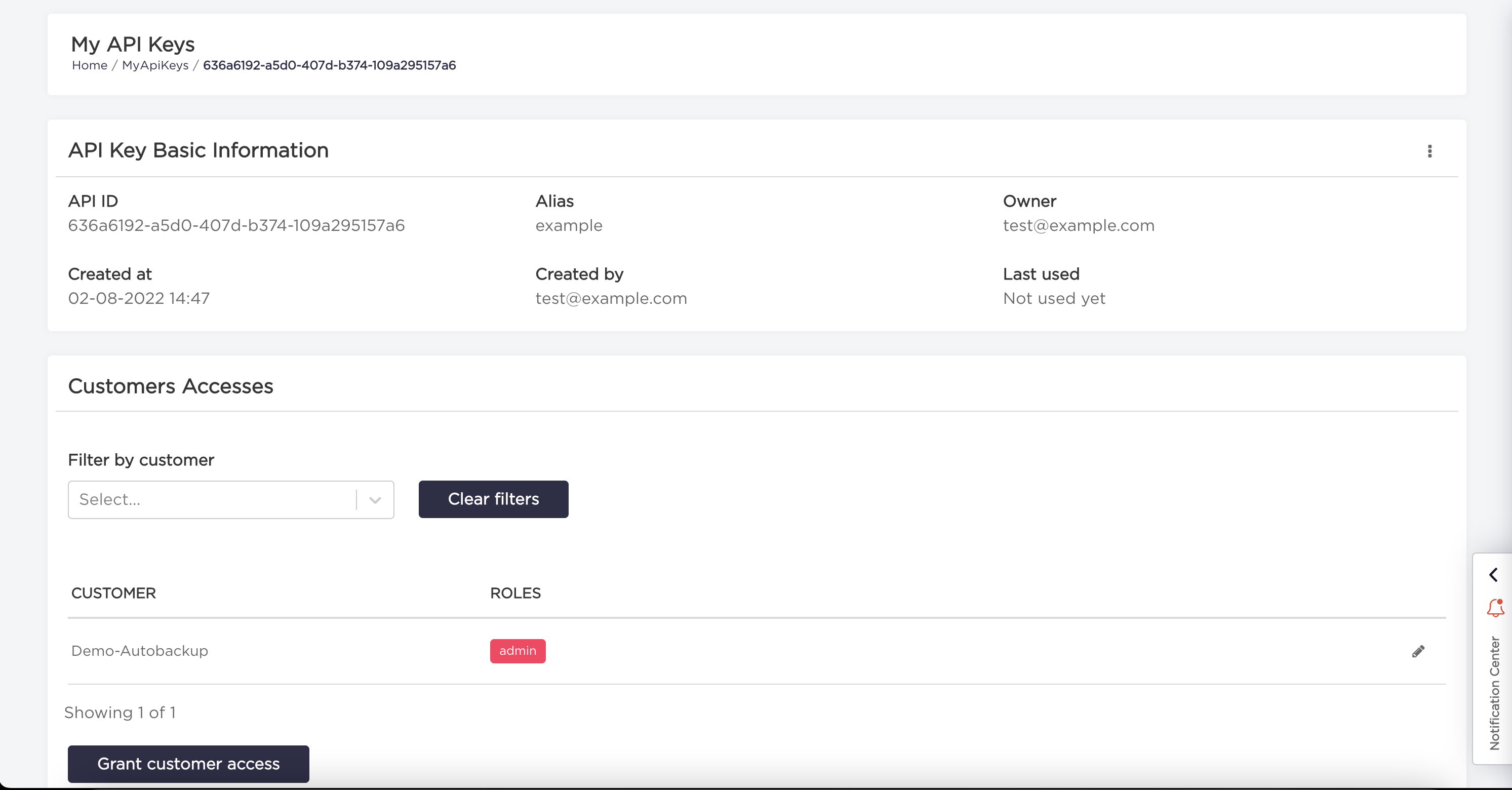Collapse the Notification Center side panel
The height and width of the screenshot is (790, 1512).
[1493, 575]
